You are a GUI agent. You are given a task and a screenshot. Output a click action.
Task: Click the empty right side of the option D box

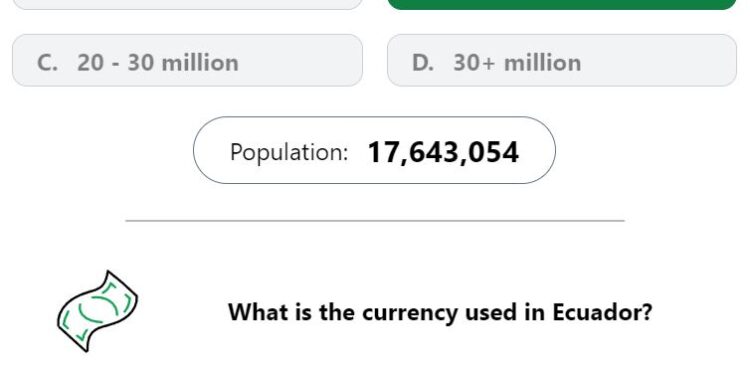click(x=660, y=60)
